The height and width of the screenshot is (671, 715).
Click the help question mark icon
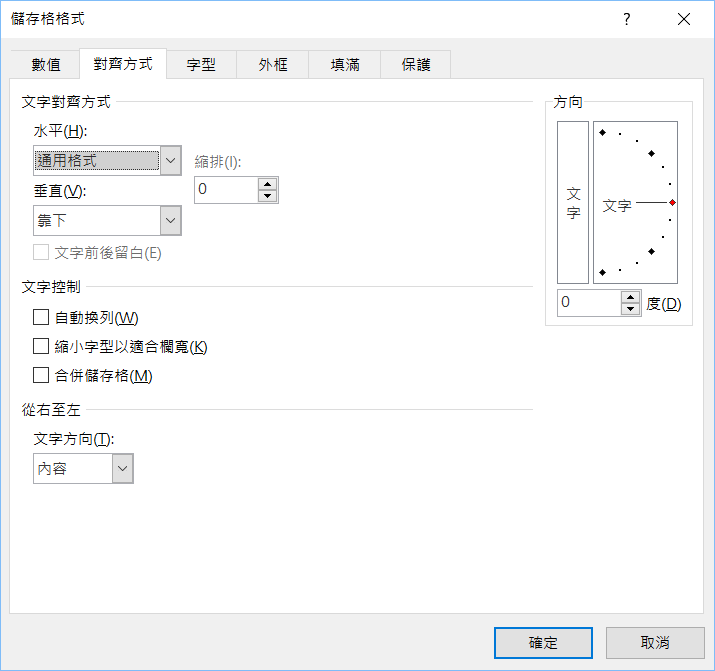click(627, 20)
